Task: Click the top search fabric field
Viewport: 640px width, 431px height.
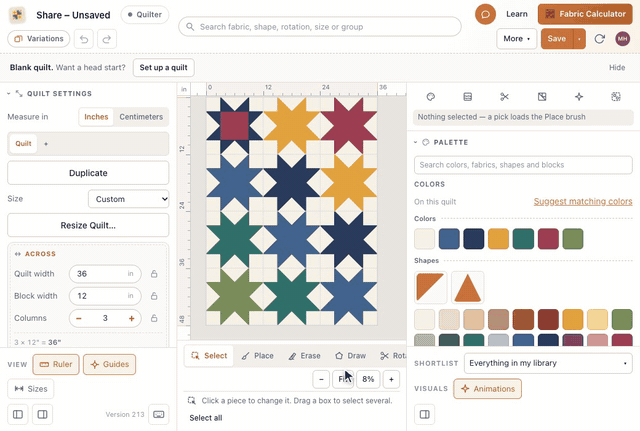Action: (320, 27)
